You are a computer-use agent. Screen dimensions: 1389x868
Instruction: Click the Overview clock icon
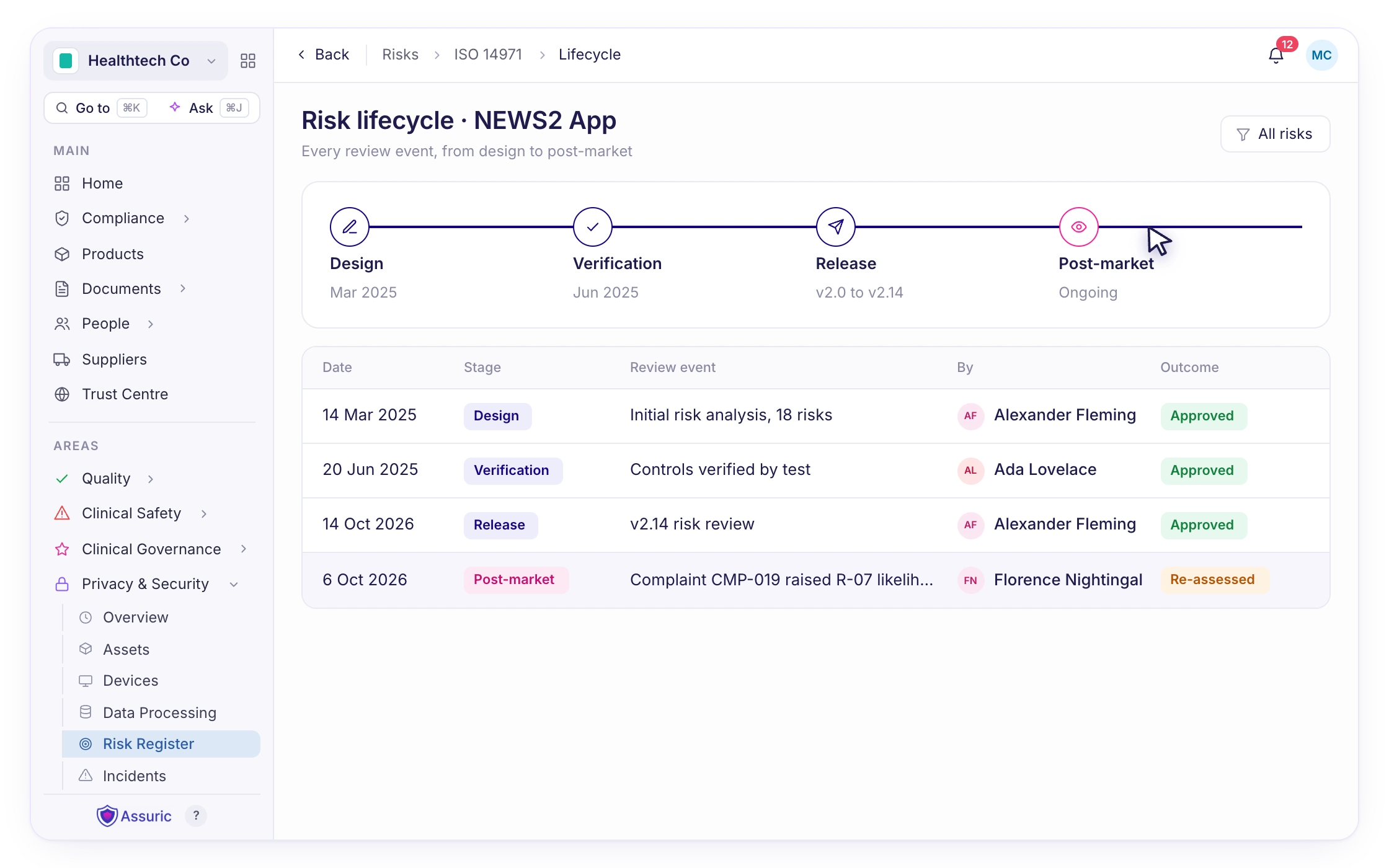(x=86, y=618)
